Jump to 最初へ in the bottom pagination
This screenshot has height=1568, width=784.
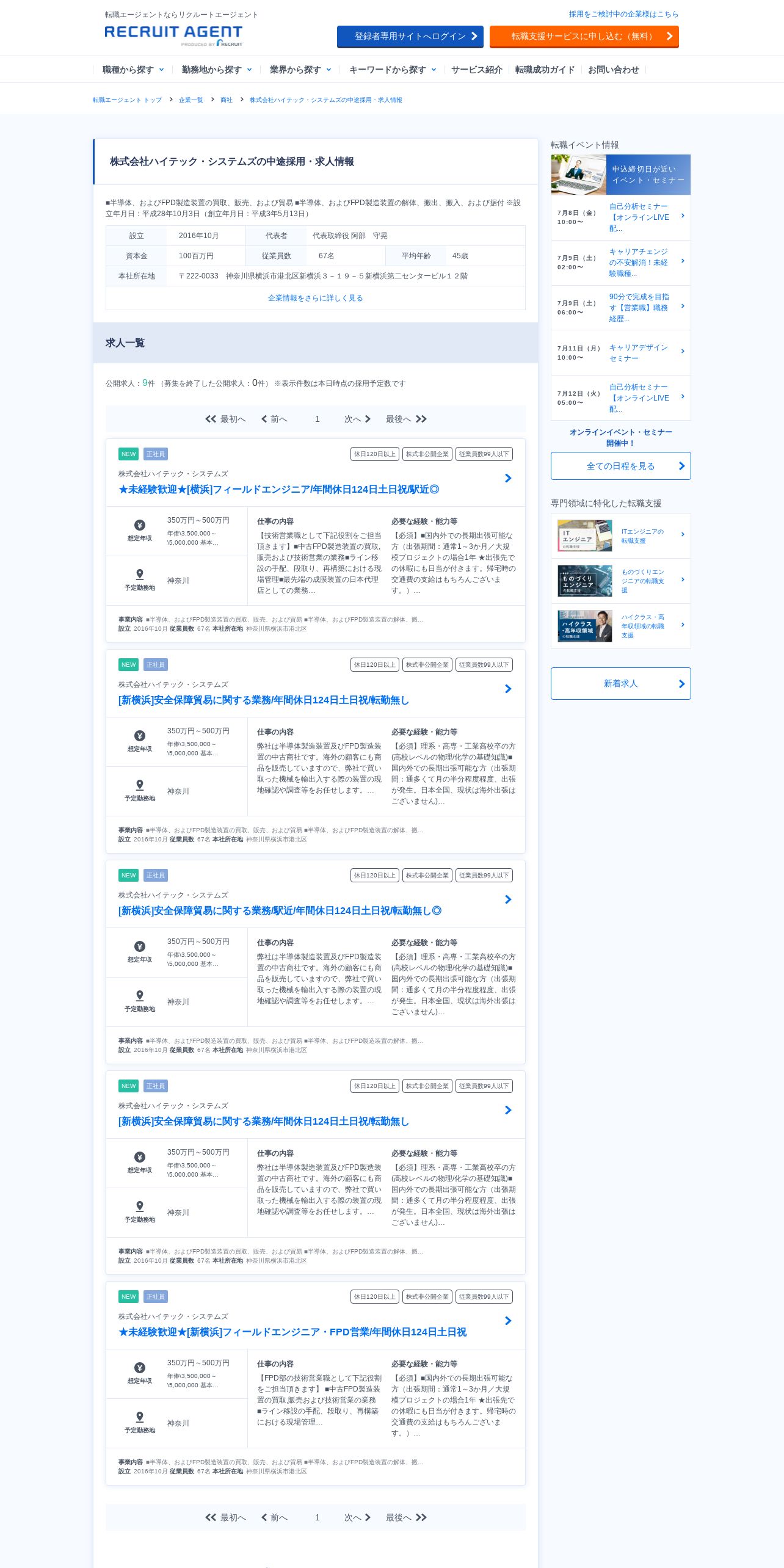pyautogui.click(x=225, y=1517)
